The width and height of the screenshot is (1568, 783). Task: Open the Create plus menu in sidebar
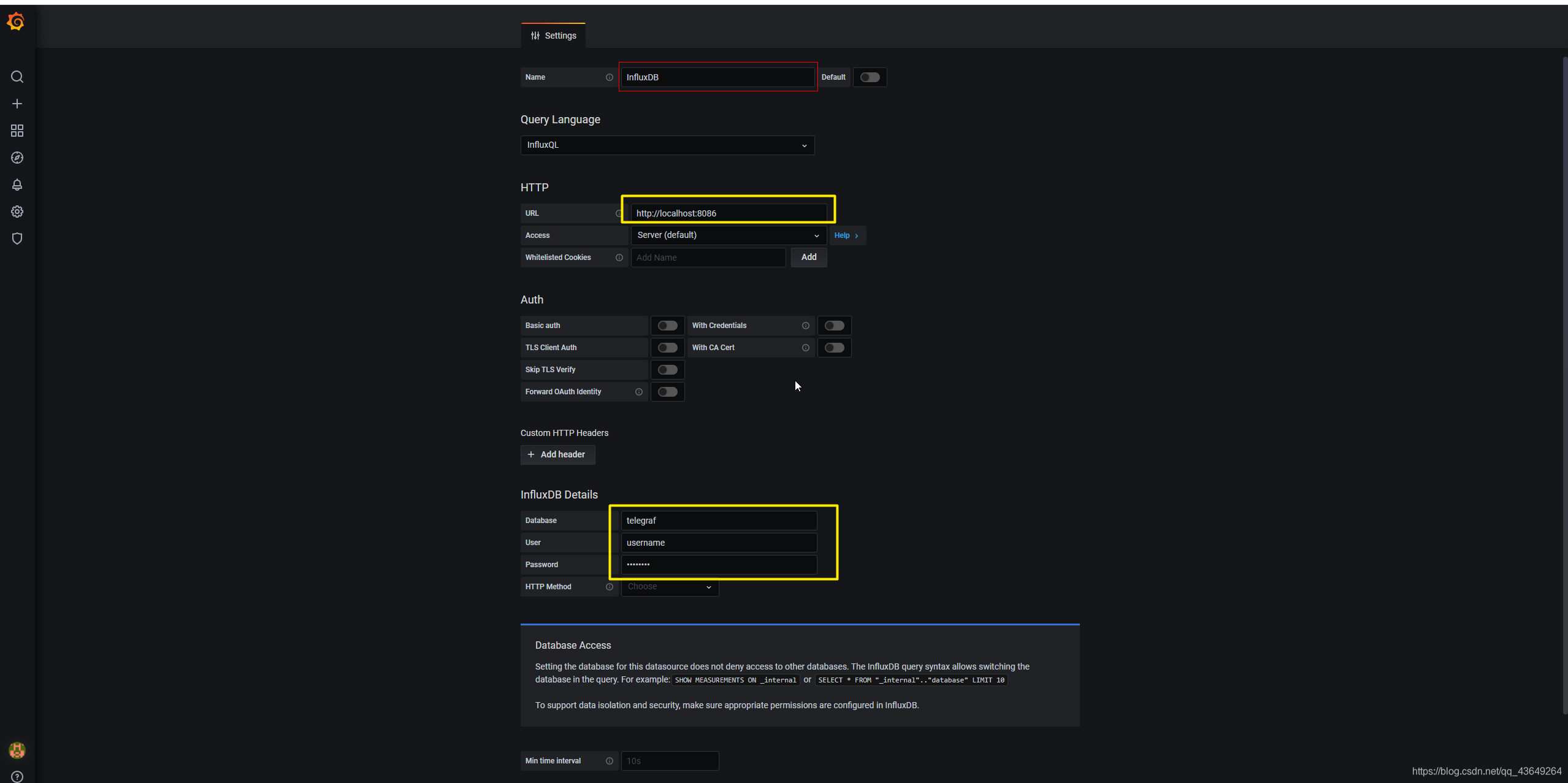pyautogui.click(x=17, y=104)
